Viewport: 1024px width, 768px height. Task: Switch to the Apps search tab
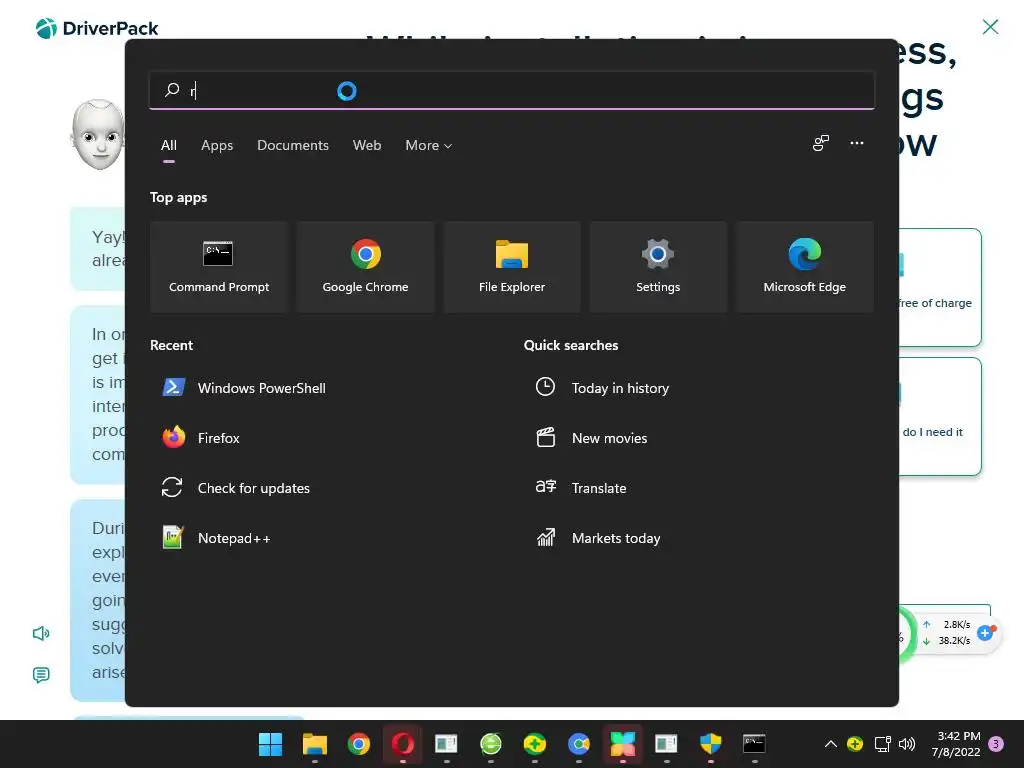(217, 146)
